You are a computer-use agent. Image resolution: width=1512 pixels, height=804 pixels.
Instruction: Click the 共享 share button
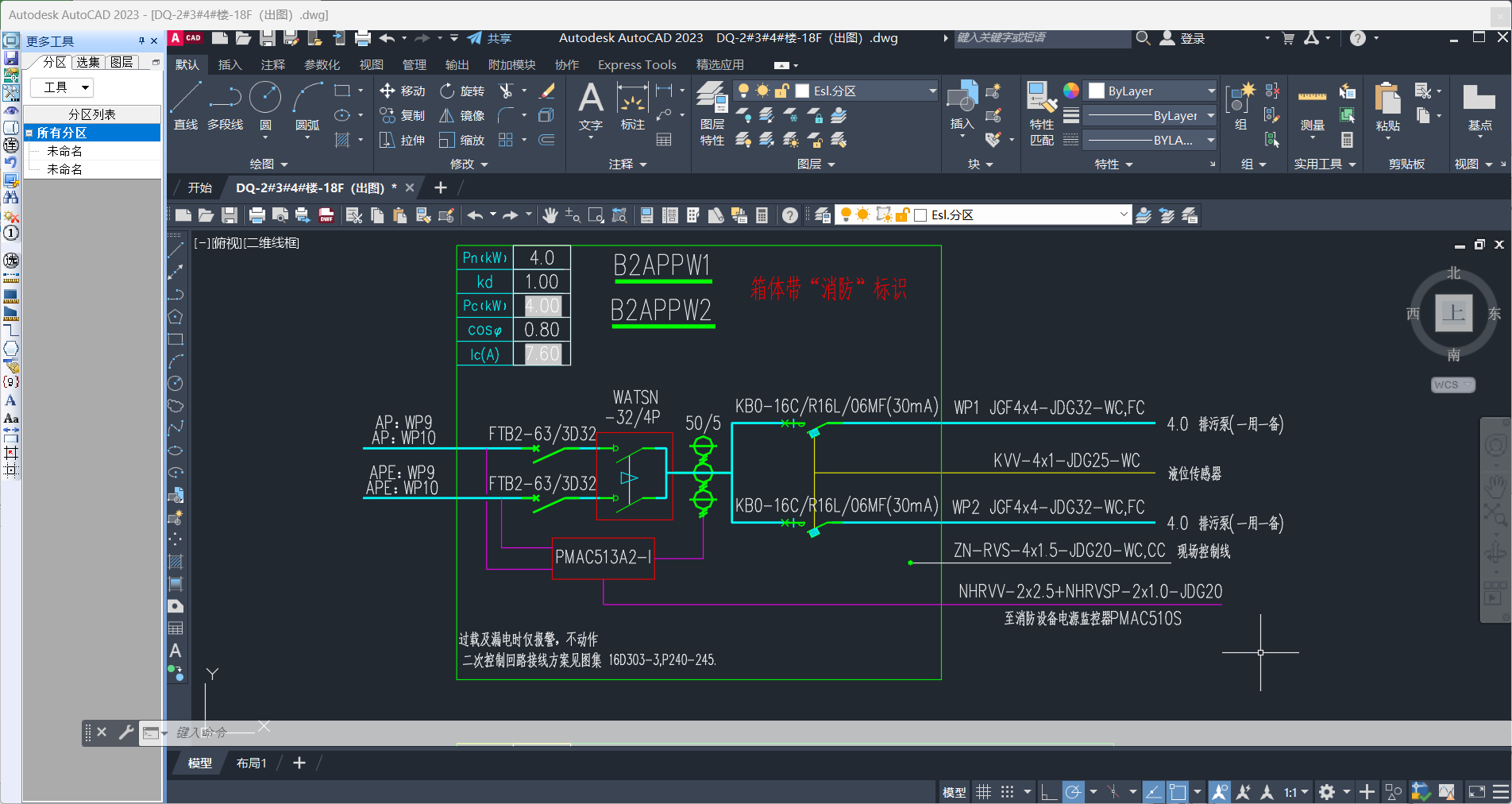tap(490, 38)
